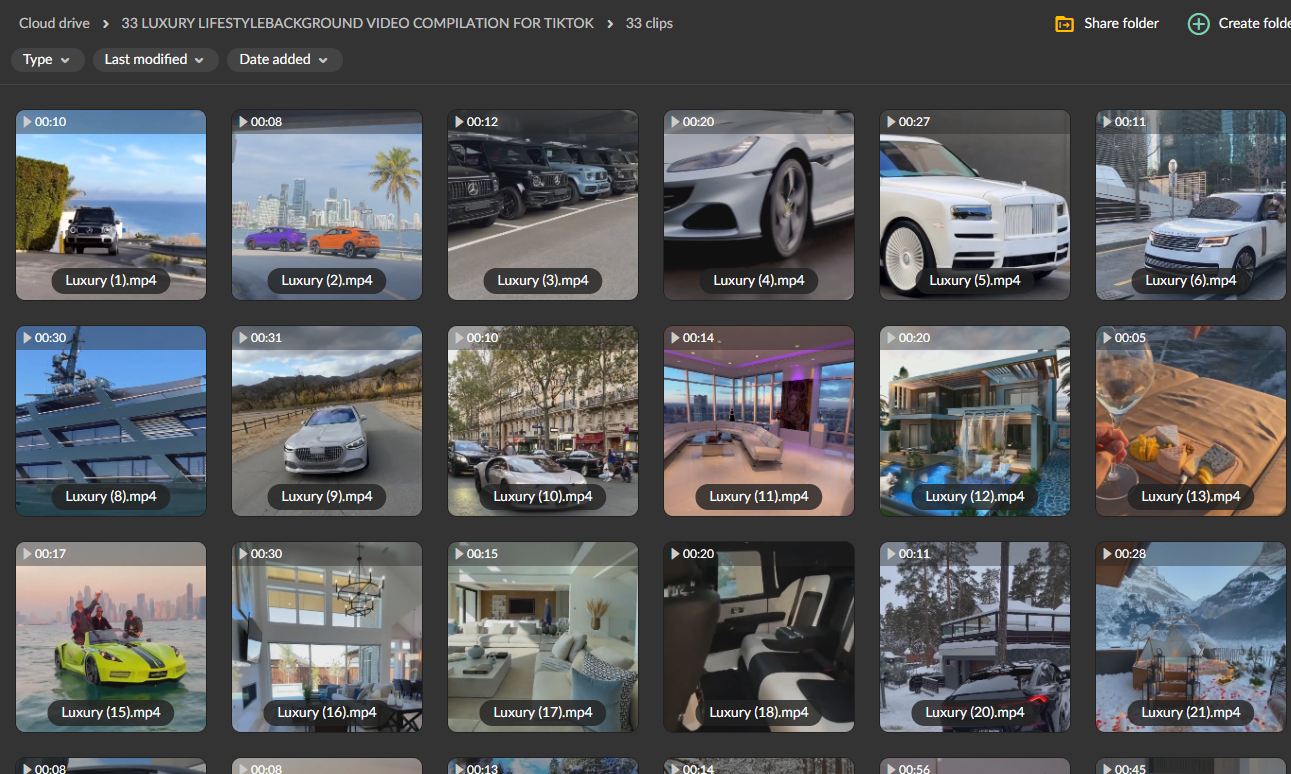Navigate to 33 LUXURY LIFESTYLE compilation folder
Viewport: 1291px width, 774px height.
point(358,23)
